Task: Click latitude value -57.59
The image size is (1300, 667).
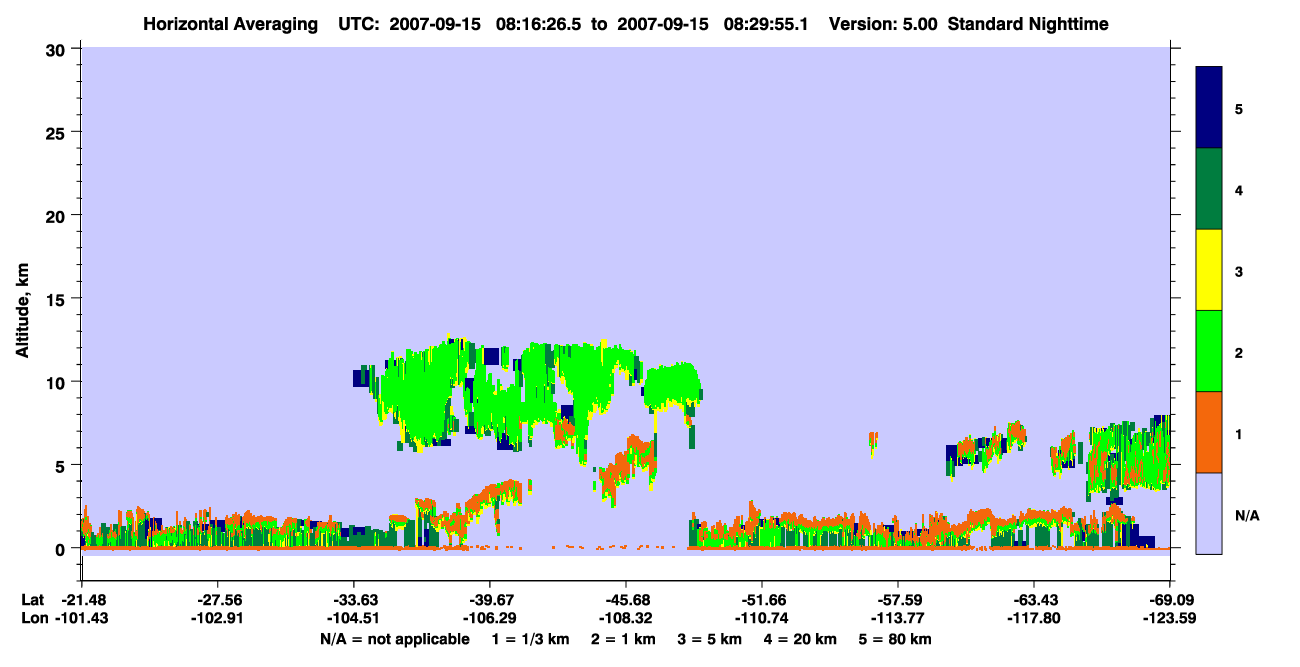Action: 897,600
